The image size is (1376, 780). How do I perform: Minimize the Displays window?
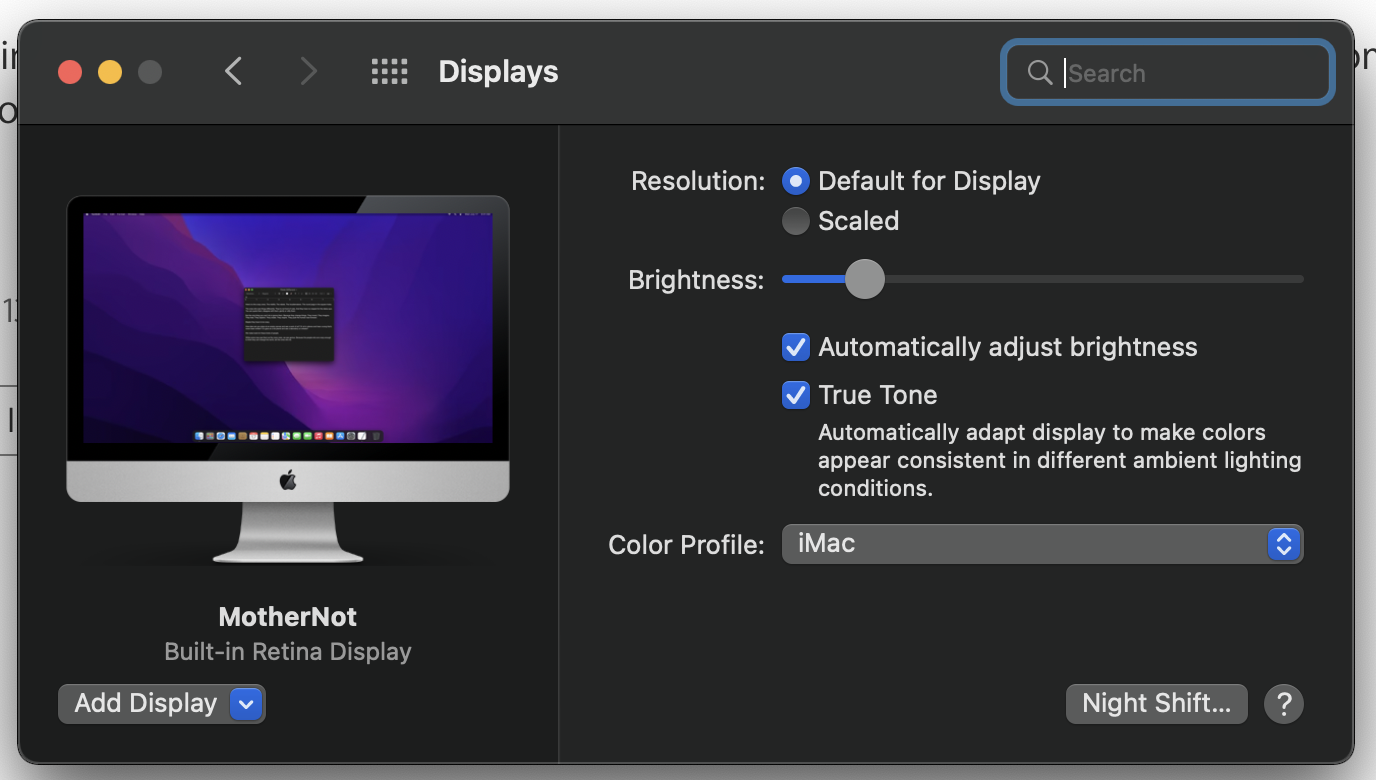[110, 72]
